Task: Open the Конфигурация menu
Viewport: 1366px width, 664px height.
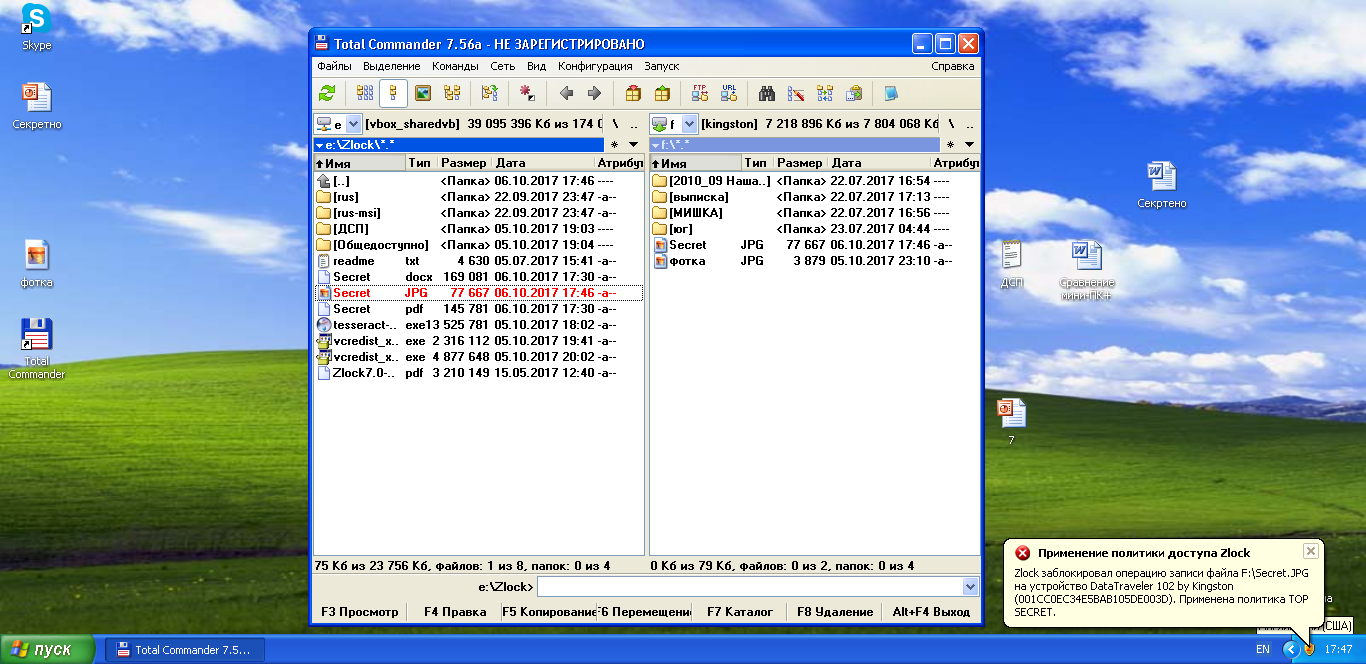Action: pyautogui.click(x=595, y=66)
